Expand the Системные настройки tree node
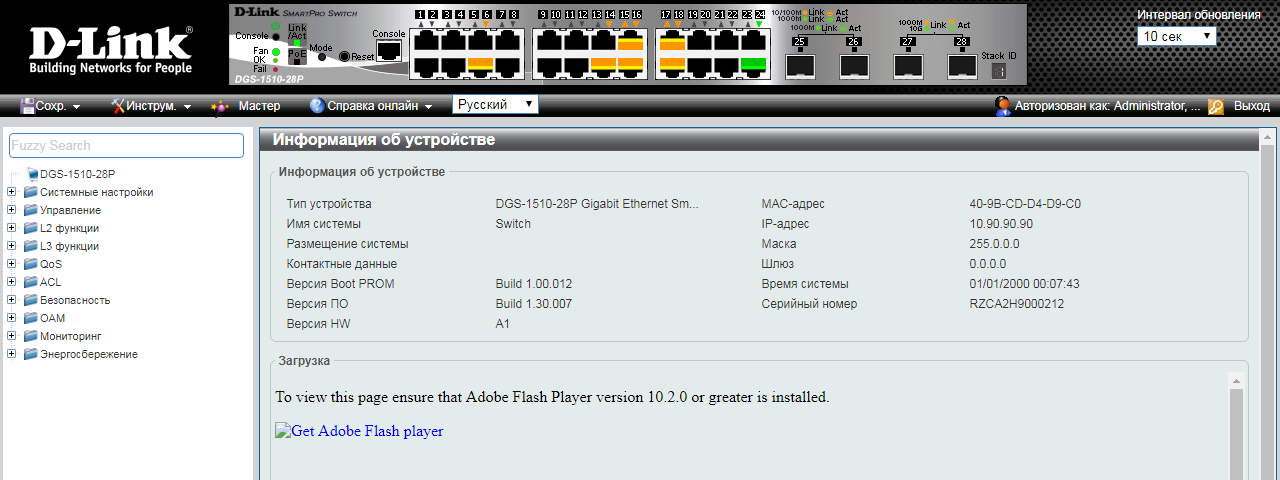The width and height of the screenshot is (1280, 480). point(11,192)
